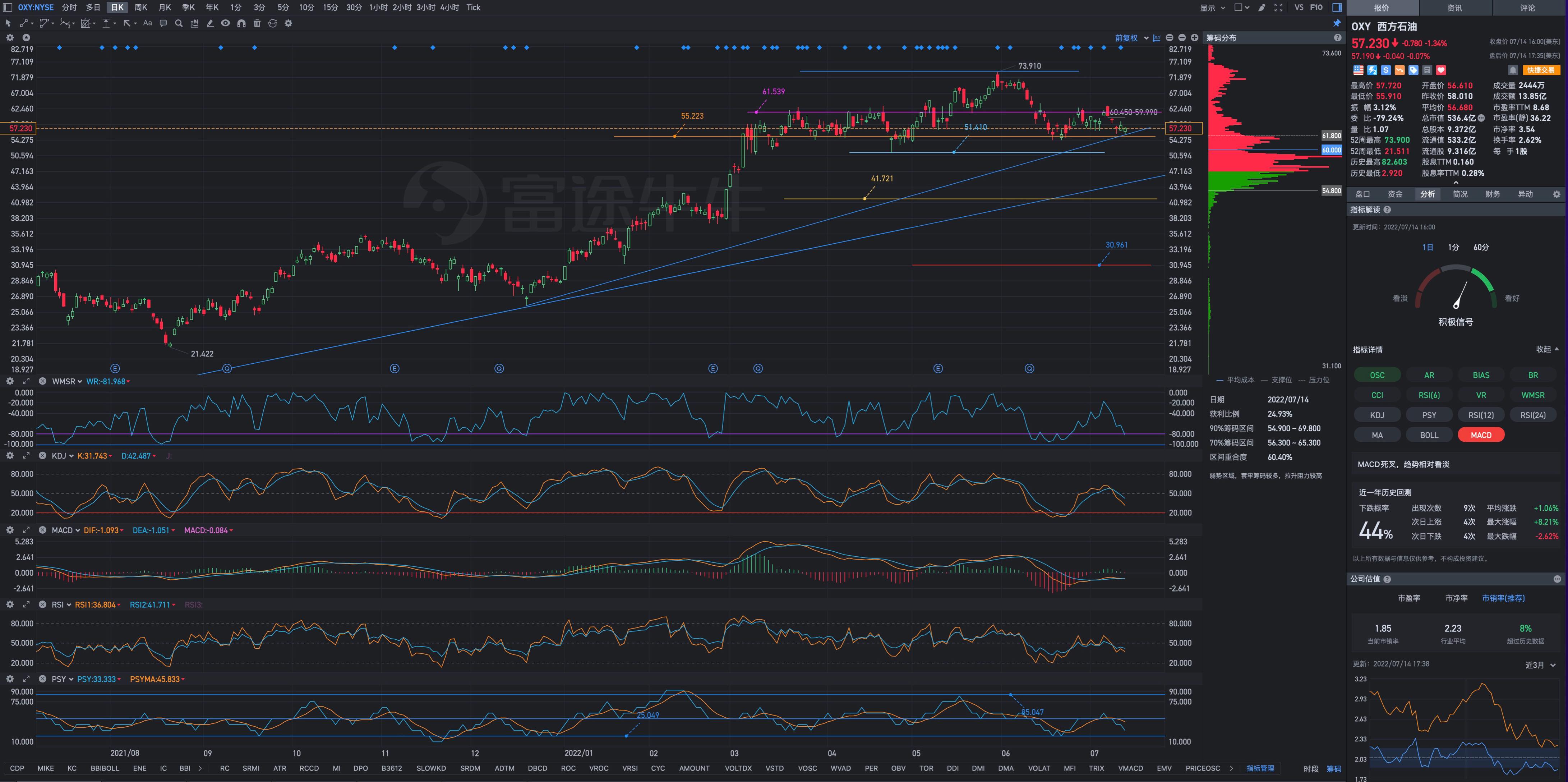Delete drawings with the trash icon

[x=257, y=23]
